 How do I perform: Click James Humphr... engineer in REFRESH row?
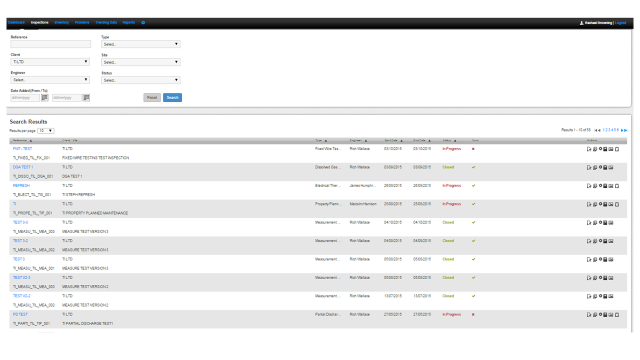[362, 185]
